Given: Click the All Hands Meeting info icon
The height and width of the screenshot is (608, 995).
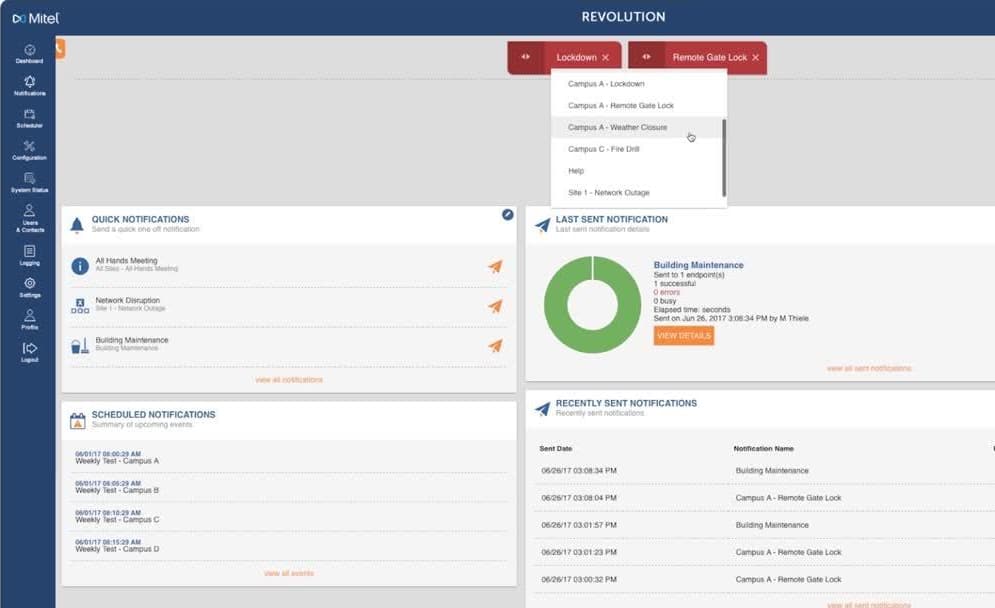Looking at the screenshot, I should (80, 266).
